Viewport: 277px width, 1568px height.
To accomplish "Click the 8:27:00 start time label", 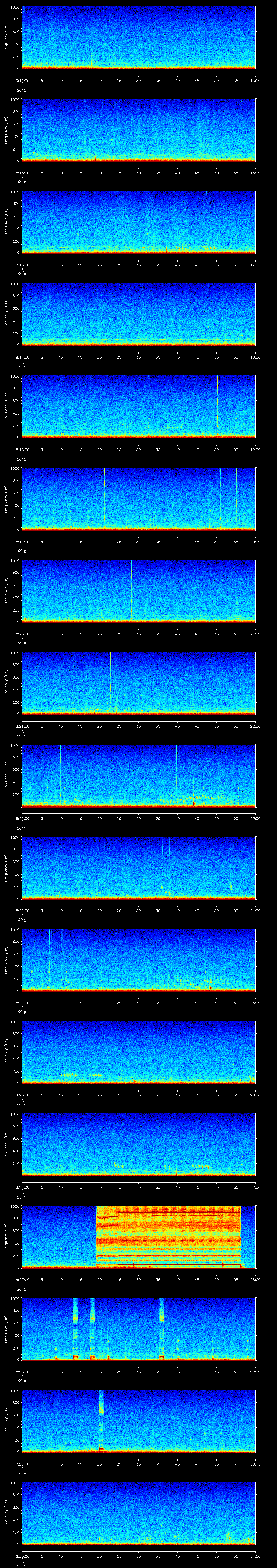I will [22, 1279].
